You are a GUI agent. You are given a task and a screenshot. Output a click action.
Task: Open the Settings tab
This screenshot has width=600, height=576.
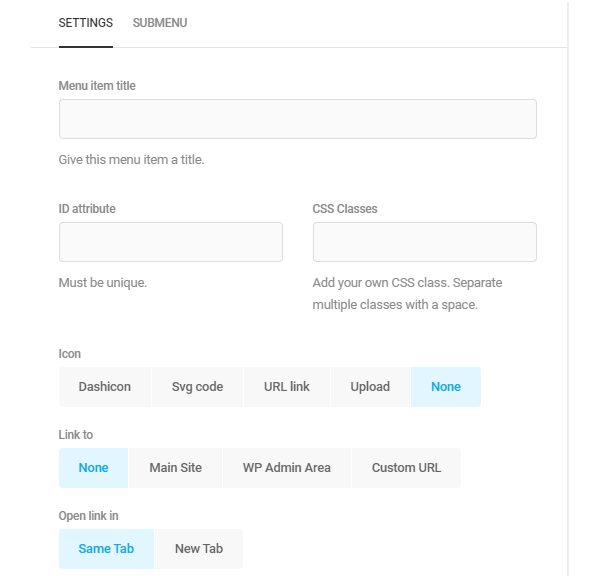click(86, 23)
